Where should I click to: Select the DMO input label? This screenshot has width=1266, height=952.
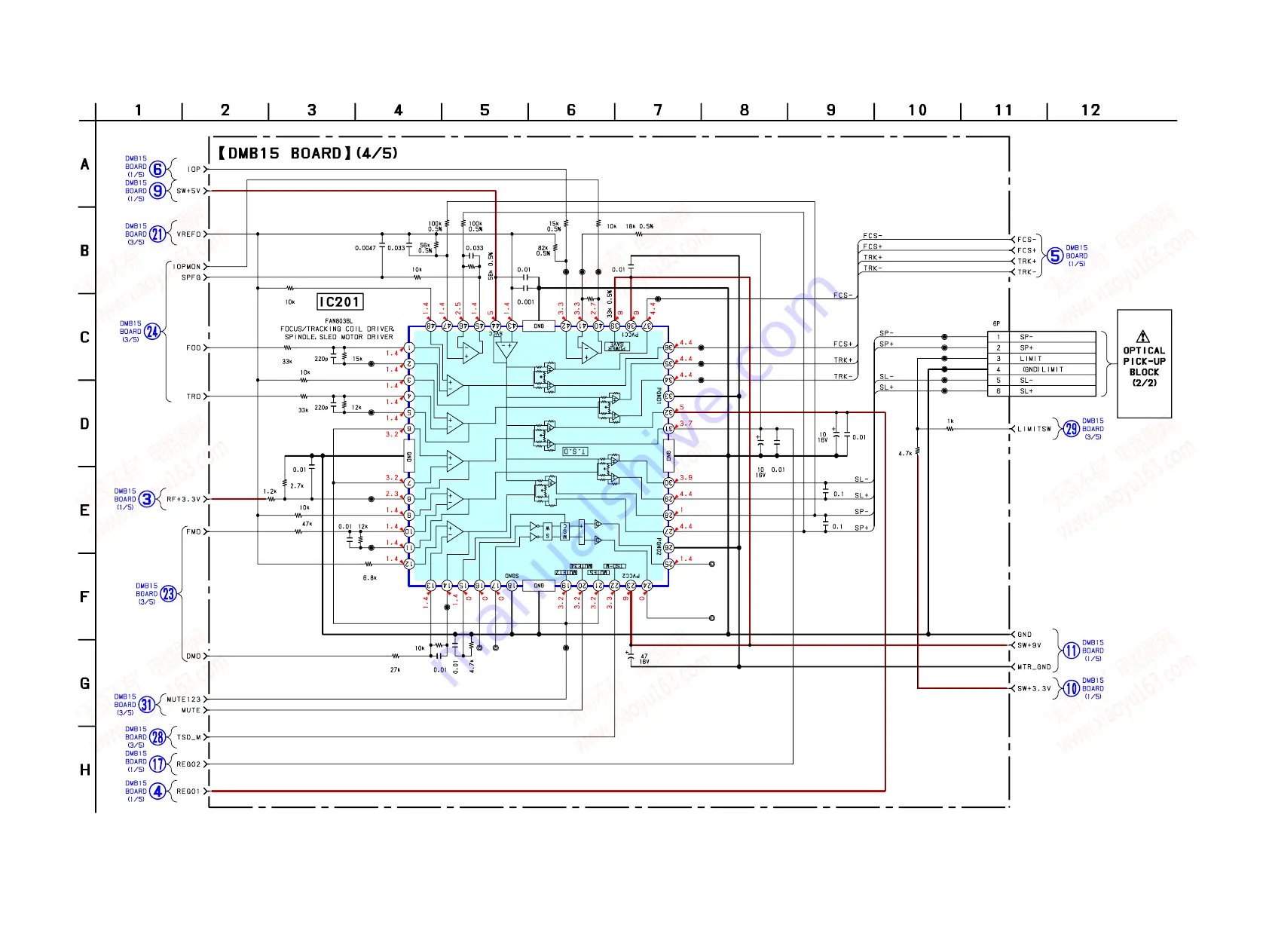194,656
